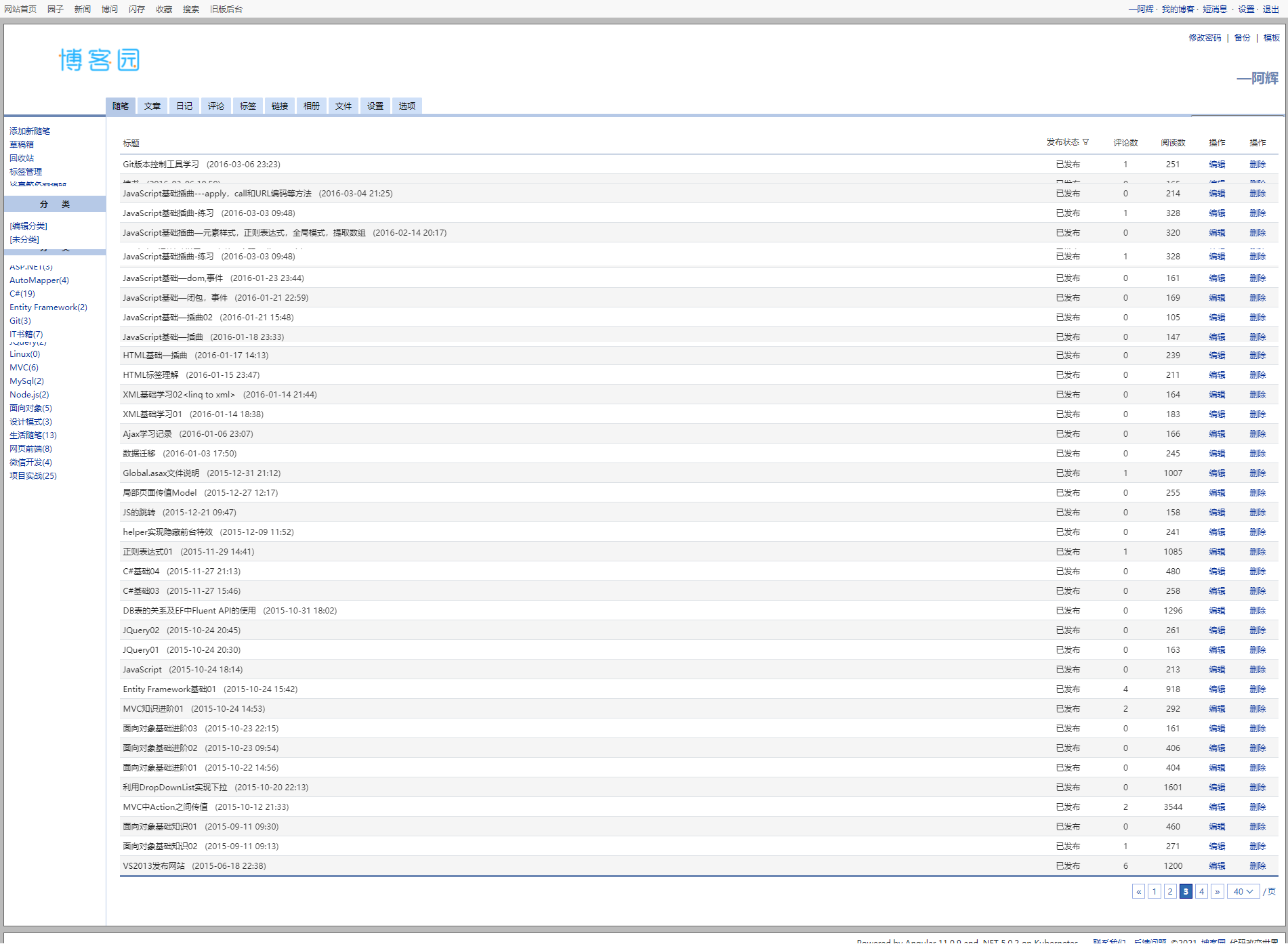Click 删除 for Git版本控制工具学习 row
Viewport: 1288px width, 944px height.
(x=1258, y=164)
